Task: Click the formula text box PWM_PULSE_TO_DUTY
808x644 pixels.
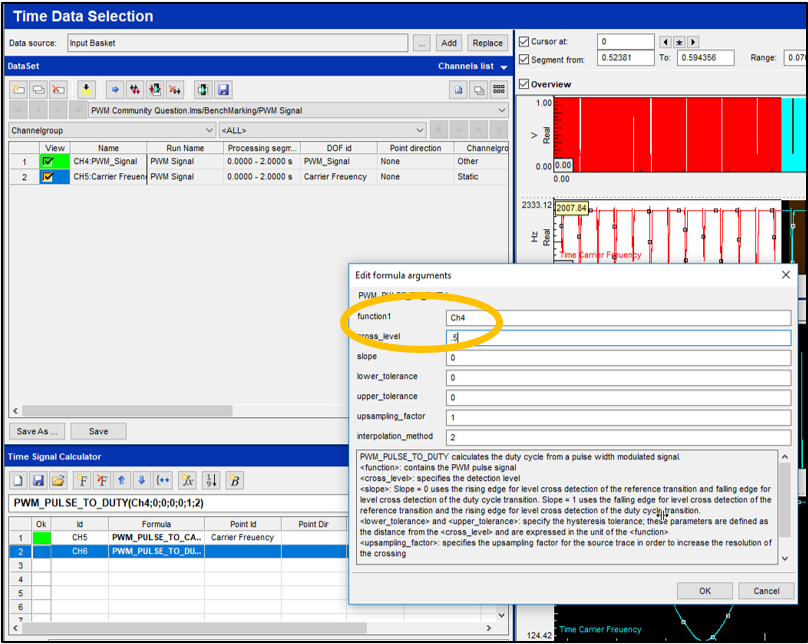Action: [x=178, y=503]
